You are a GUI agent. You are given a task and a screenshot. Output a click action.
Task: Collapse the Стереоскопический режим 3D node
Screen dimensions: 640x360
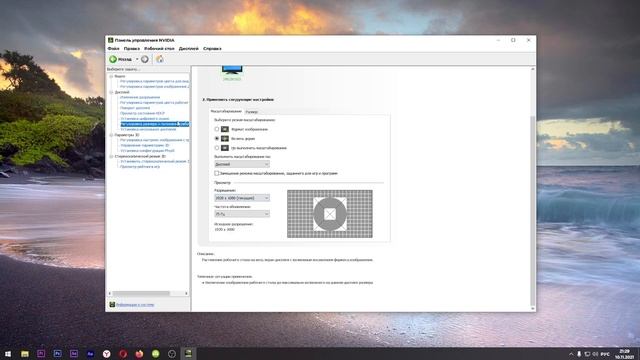pyautogui.click(x=111, y=156)
